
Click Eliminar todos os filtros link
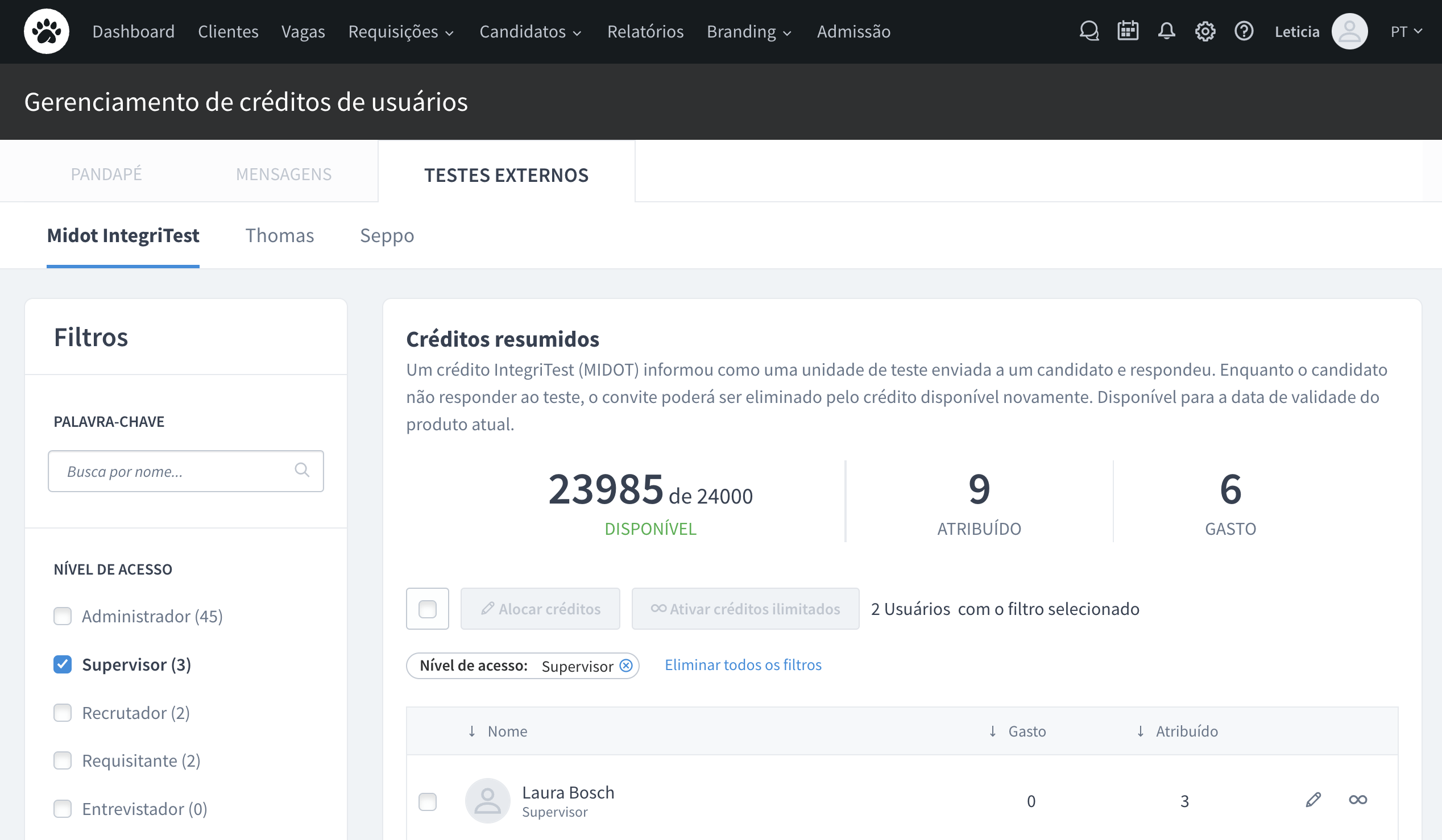click(743, 665)
